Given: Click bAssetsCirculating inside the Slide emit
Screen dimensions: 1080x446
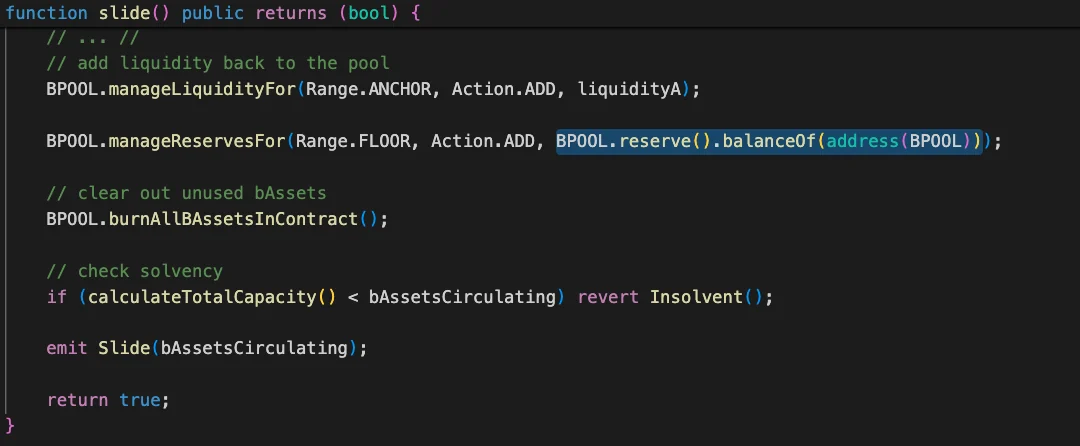Looking at the screenshot, I should point(253,348).
